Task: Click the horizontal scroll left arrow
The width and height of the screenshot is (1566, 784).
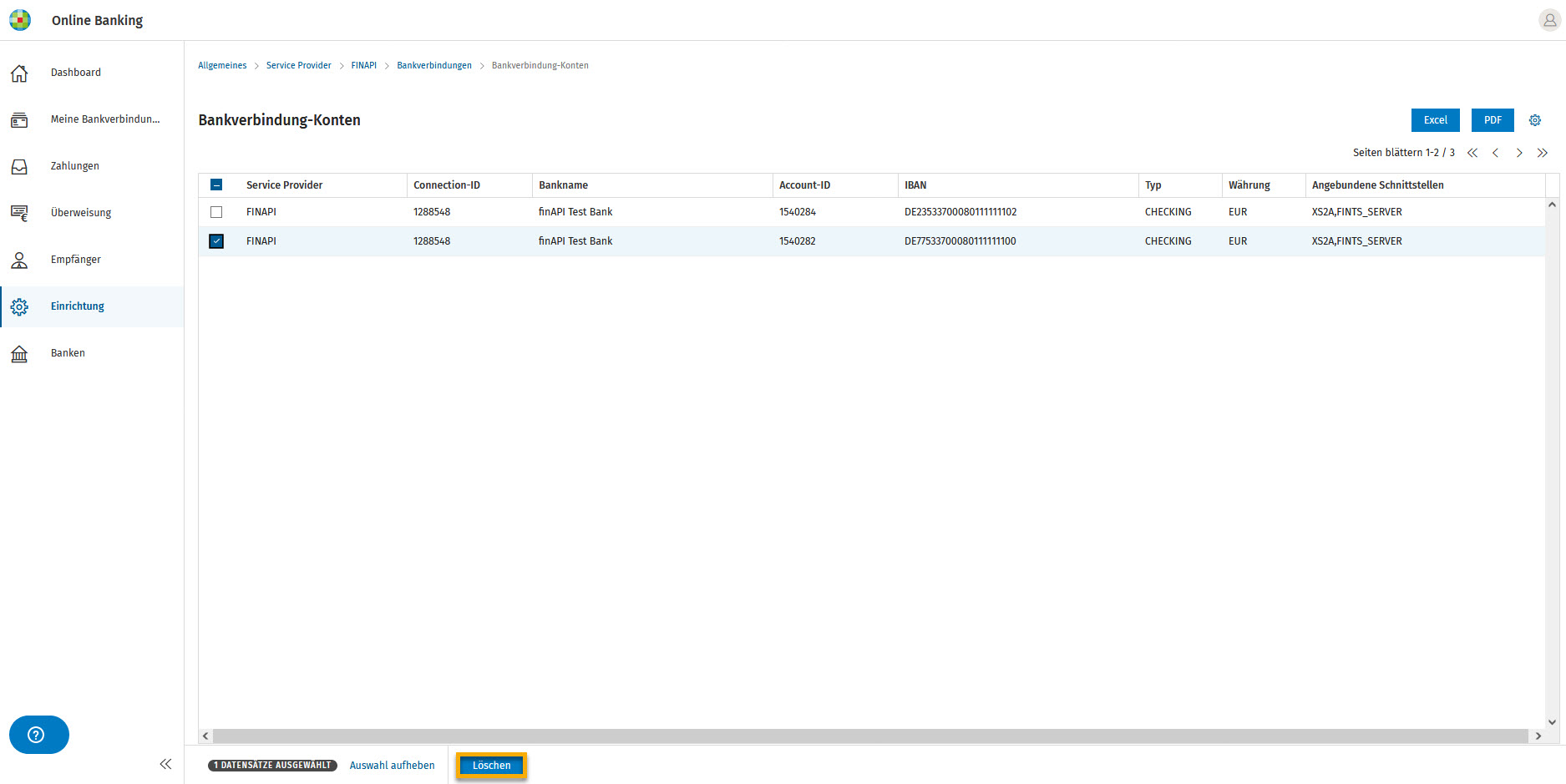Action: [x=205, y=736]
